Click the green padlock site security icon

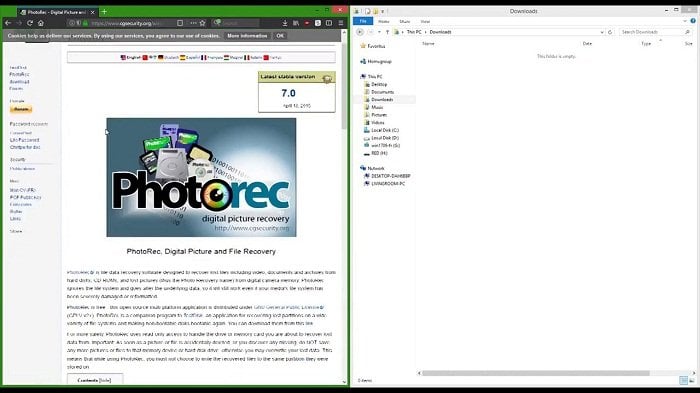(x=85, y=23)
